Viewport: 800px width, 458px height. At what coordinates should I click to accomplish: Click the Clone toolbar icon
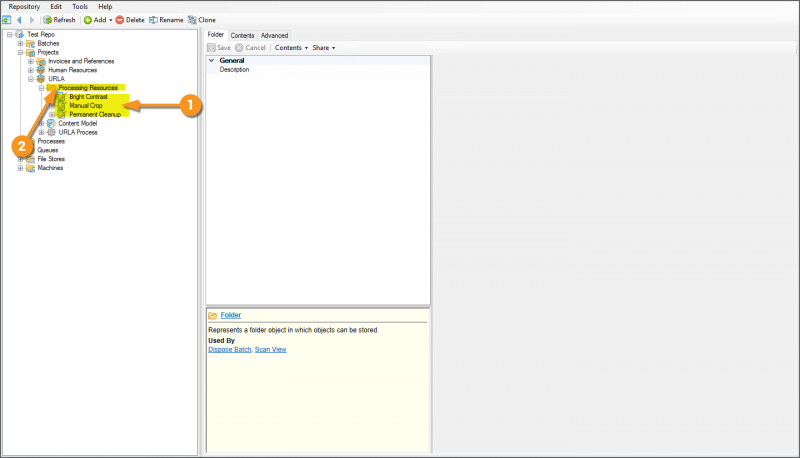[192, 20]
